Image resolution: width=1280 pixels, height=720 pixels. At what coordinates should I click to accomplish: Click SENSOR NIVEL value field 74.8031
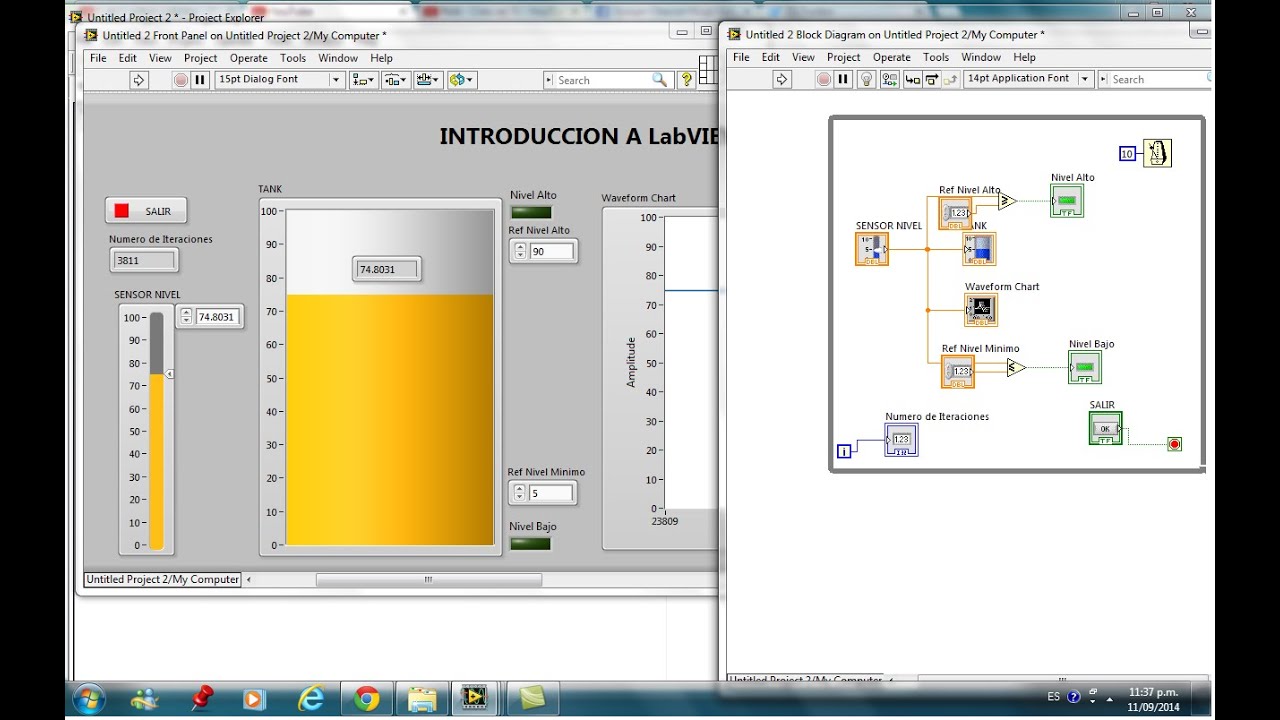coord(217,316)
